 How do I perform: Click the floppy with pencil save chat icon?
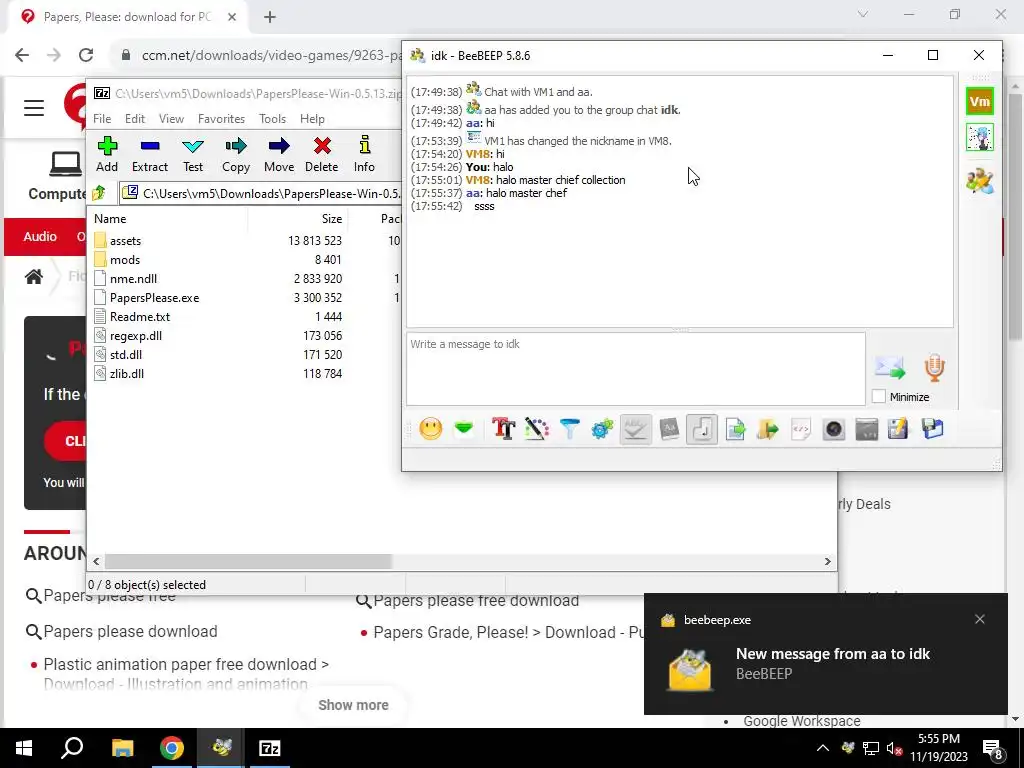[899, 429]
